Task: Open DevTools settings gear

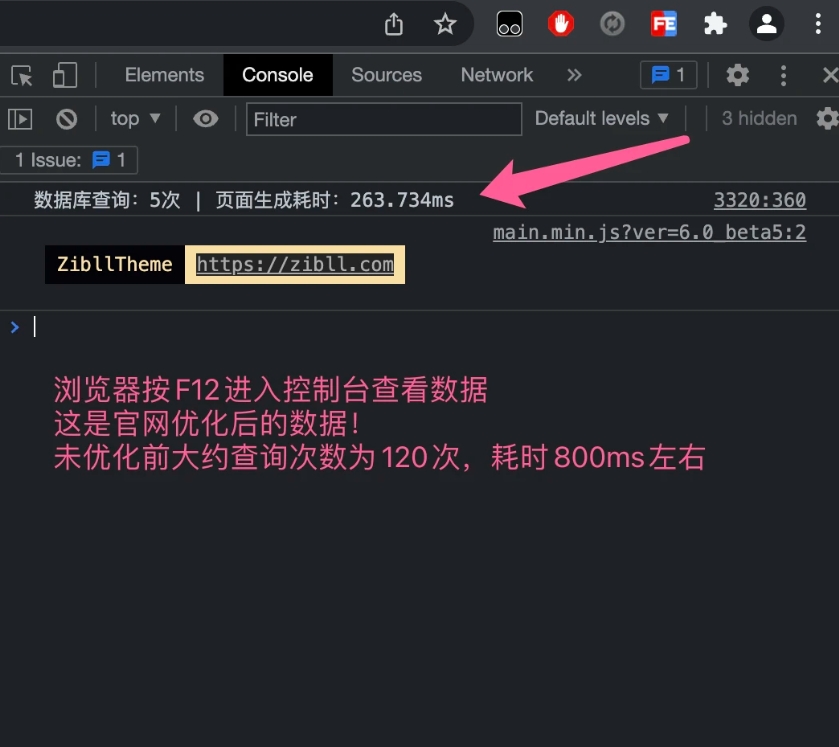Action: (737, 75)
